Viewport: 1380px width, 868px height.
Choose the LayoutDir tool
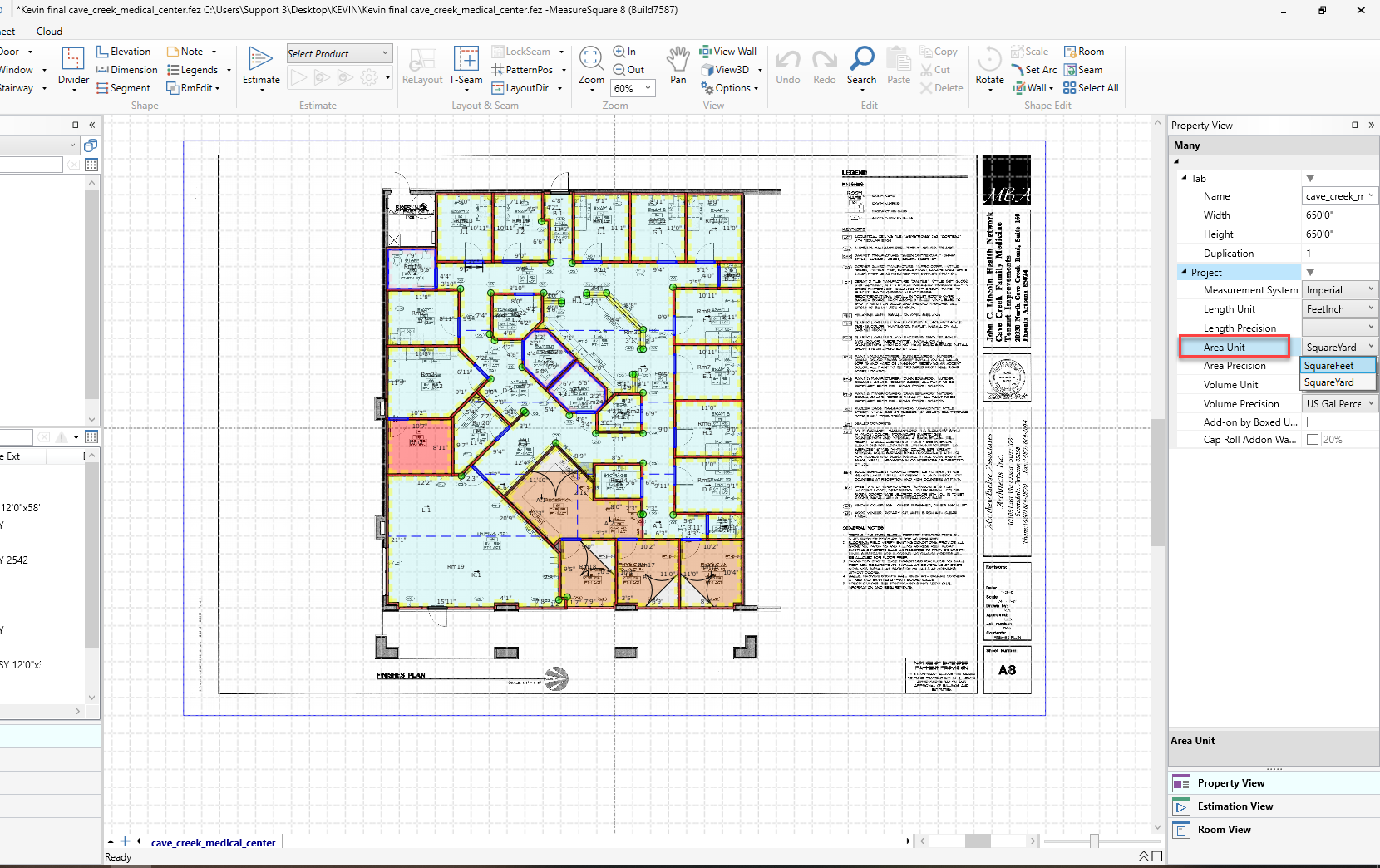520,88
